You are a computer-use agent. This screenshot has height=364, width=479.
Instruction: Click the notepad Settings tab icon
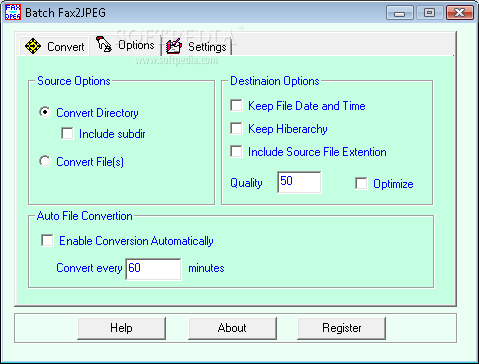pyautogui.click(x=174, y=46)
